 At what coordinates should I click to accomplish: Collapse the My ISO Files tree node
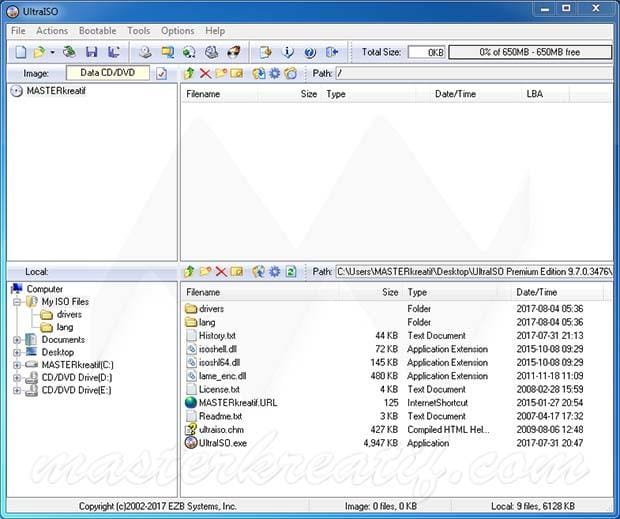click(17, 302)
